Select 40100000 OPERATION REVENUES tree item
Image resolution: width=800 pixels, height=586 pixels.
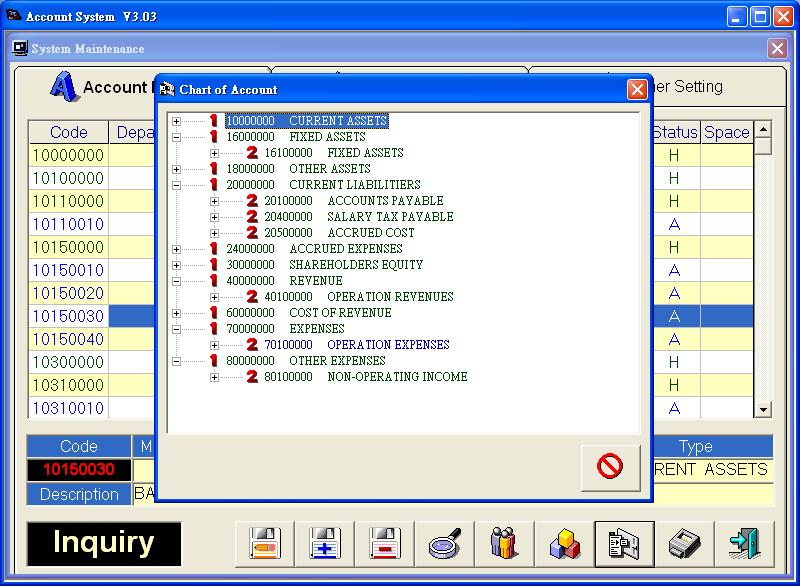click(x=359, y=297)
